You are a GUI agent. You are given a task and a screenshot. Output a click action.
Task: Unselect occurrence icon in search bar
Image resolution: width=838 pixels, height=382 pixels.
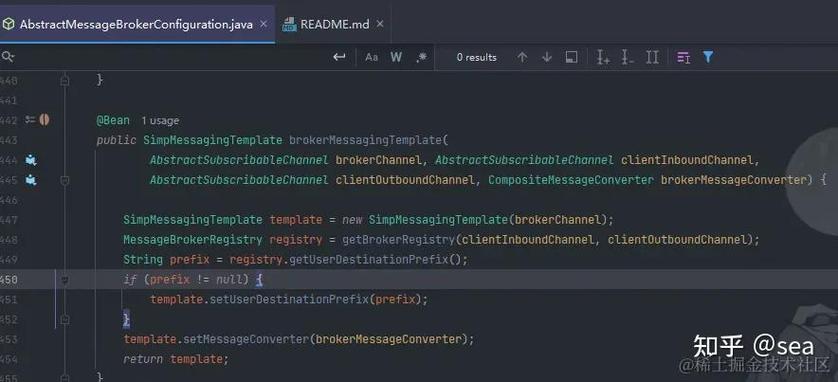click(x=627, y=57)
